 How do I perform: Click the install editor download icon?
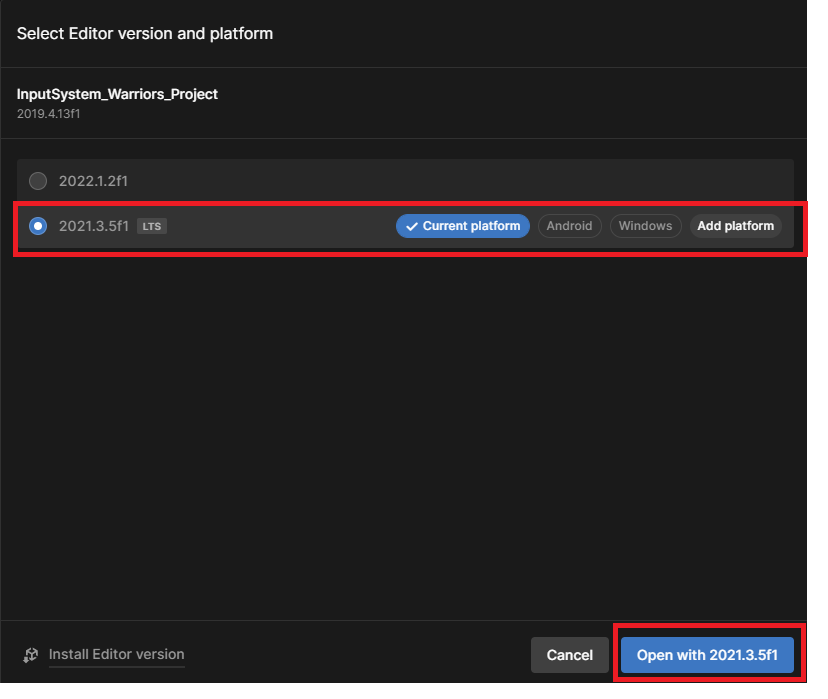pyautogui.click(x=31, y=655)
